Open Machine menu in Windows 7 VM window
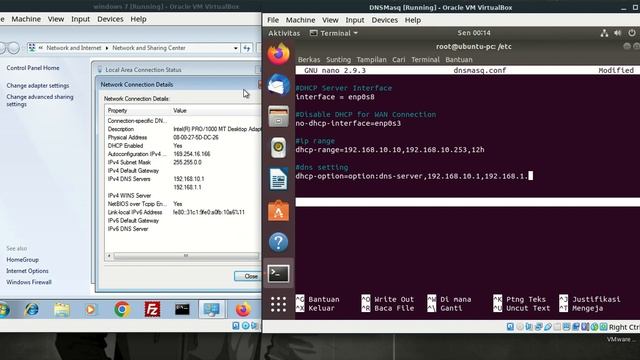Screen dimensions: 640x360 tap(26, 19)
